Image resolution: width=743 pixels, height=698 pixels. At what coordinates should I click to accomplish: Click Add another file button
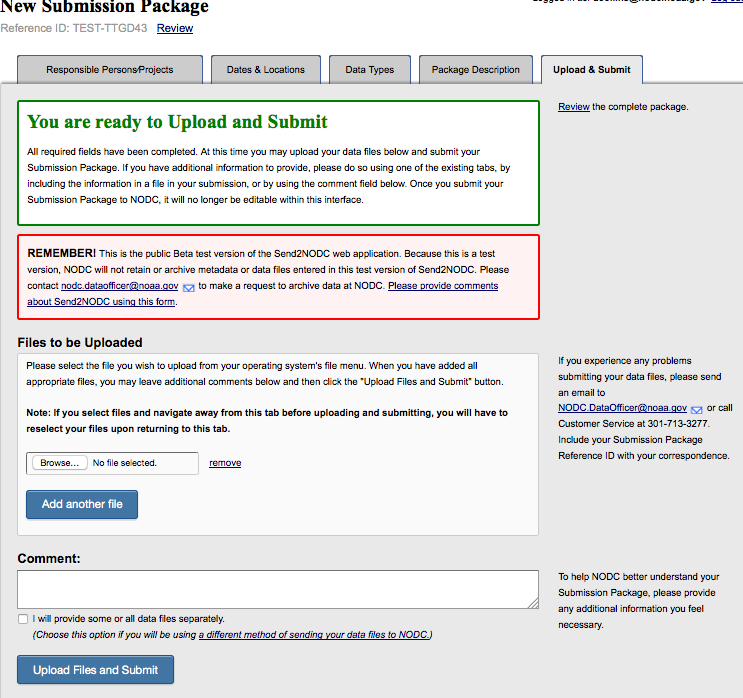point(82,504)
